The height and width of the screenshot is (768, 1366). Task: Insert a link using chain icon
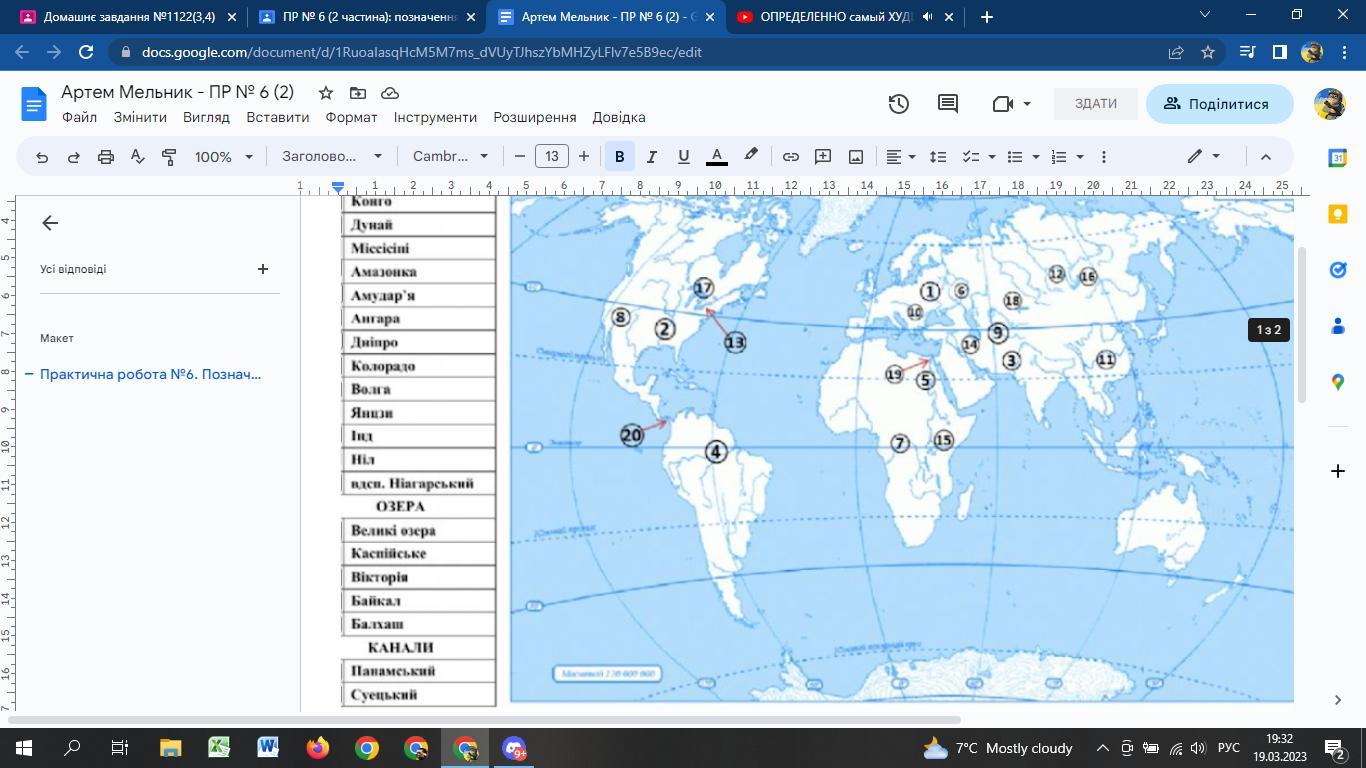point(790,157)
